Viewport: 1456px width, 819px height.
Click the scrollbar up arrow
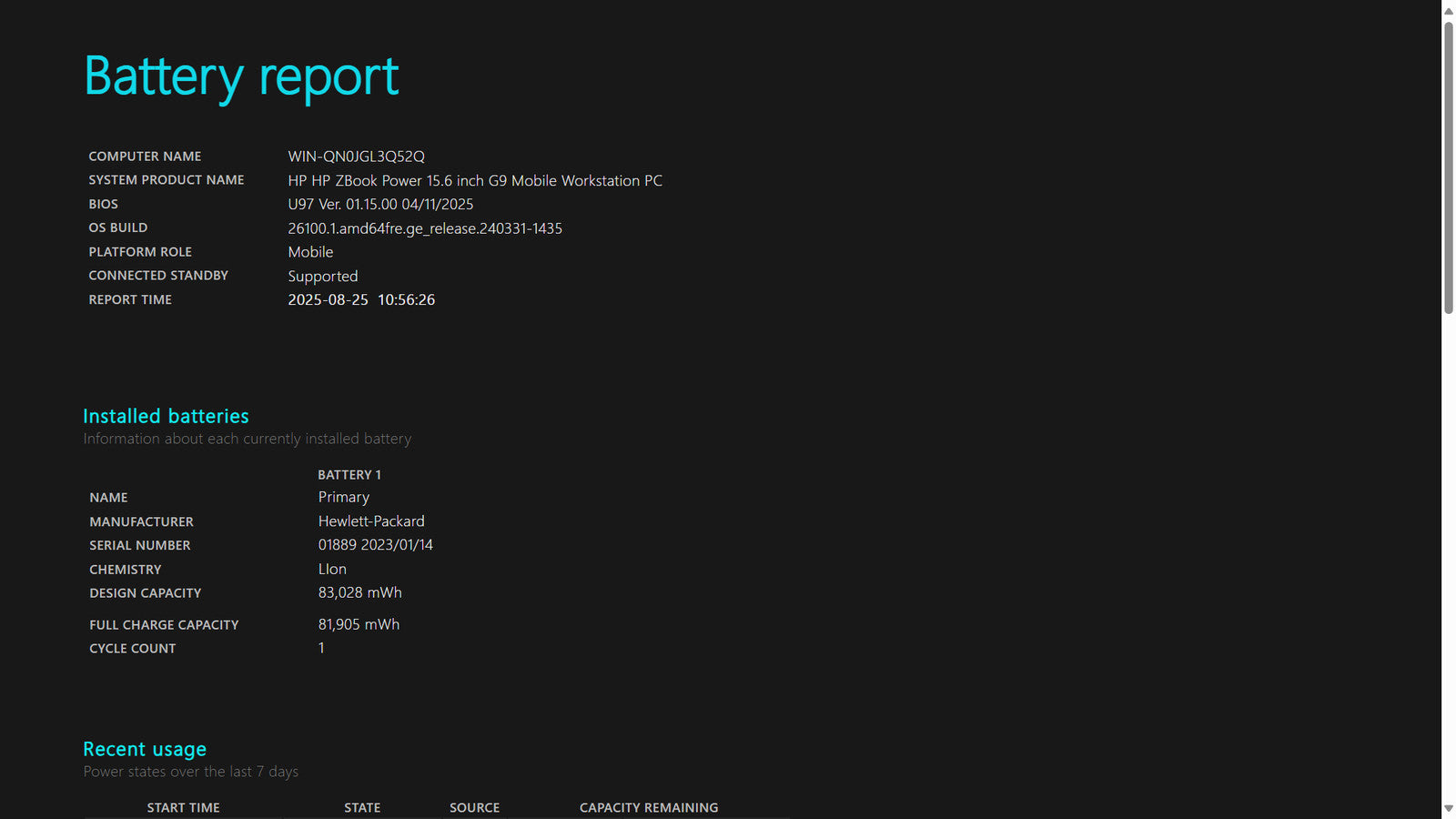(x=1449, y=11)
